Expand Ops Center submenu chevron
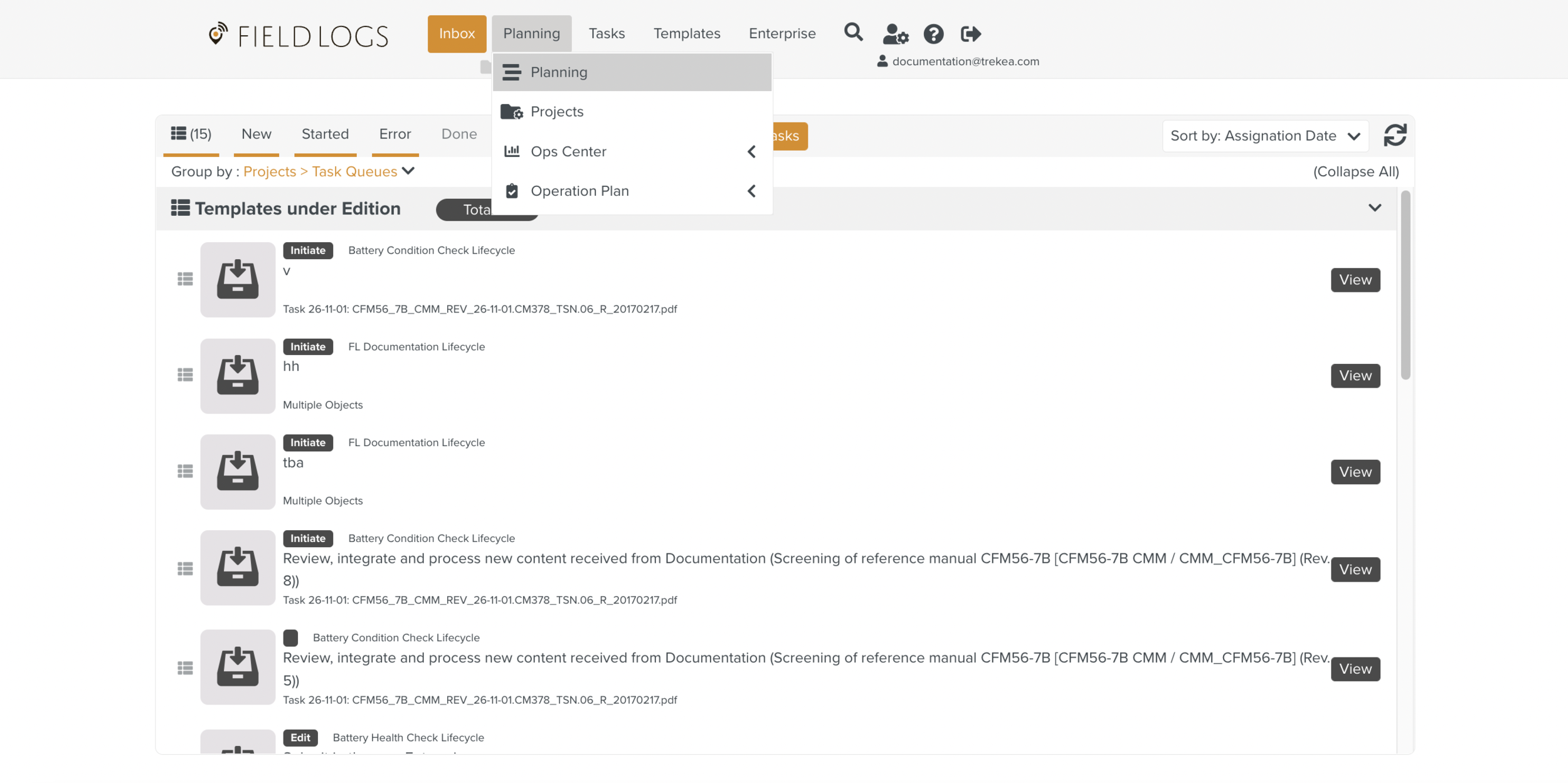Screen dimensions: 1568x783 [751, 151]
